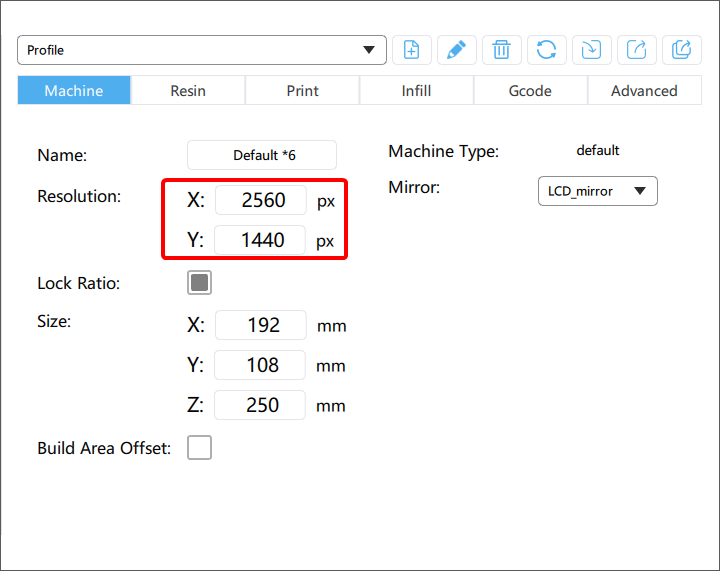Toggle the Lock Ratio checkbox
Viewport: 720px width, 571px height.
click(x=199, y=282)
